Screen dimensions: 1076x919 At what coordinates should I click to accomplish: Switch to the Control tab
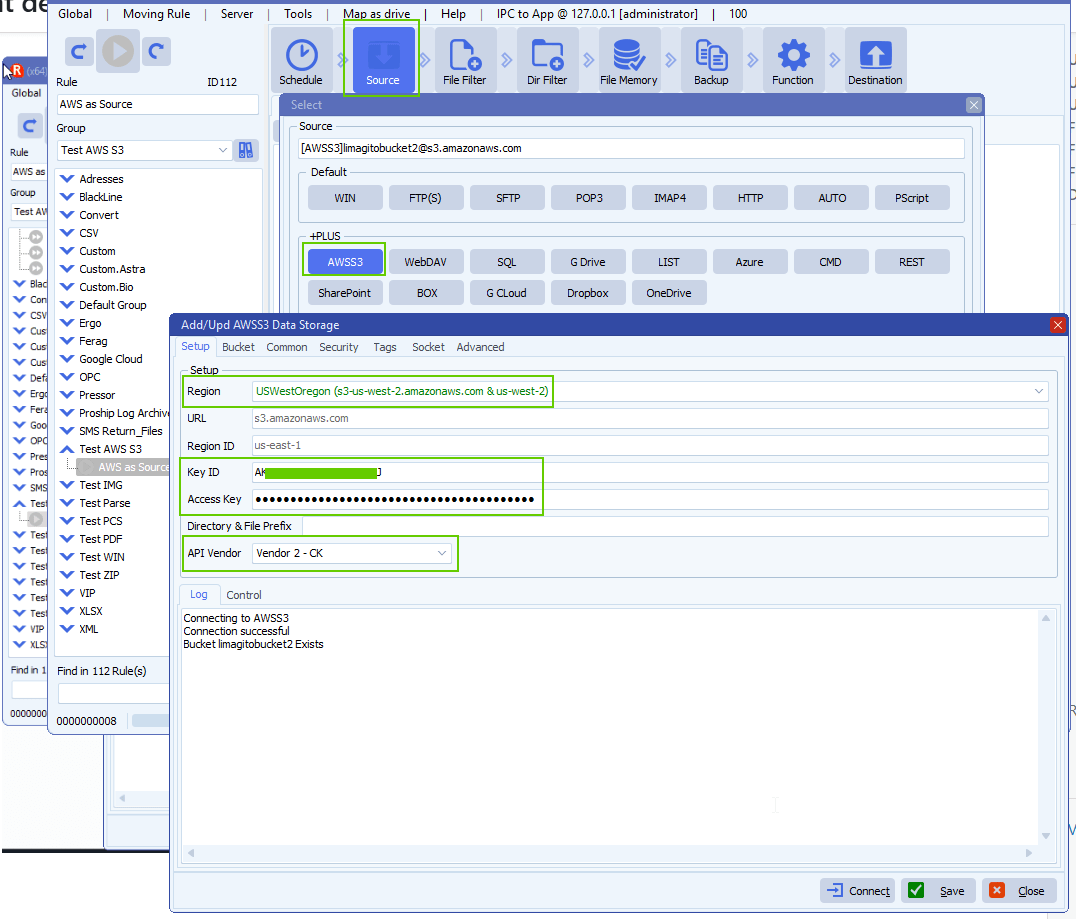(x=244, y=595)
